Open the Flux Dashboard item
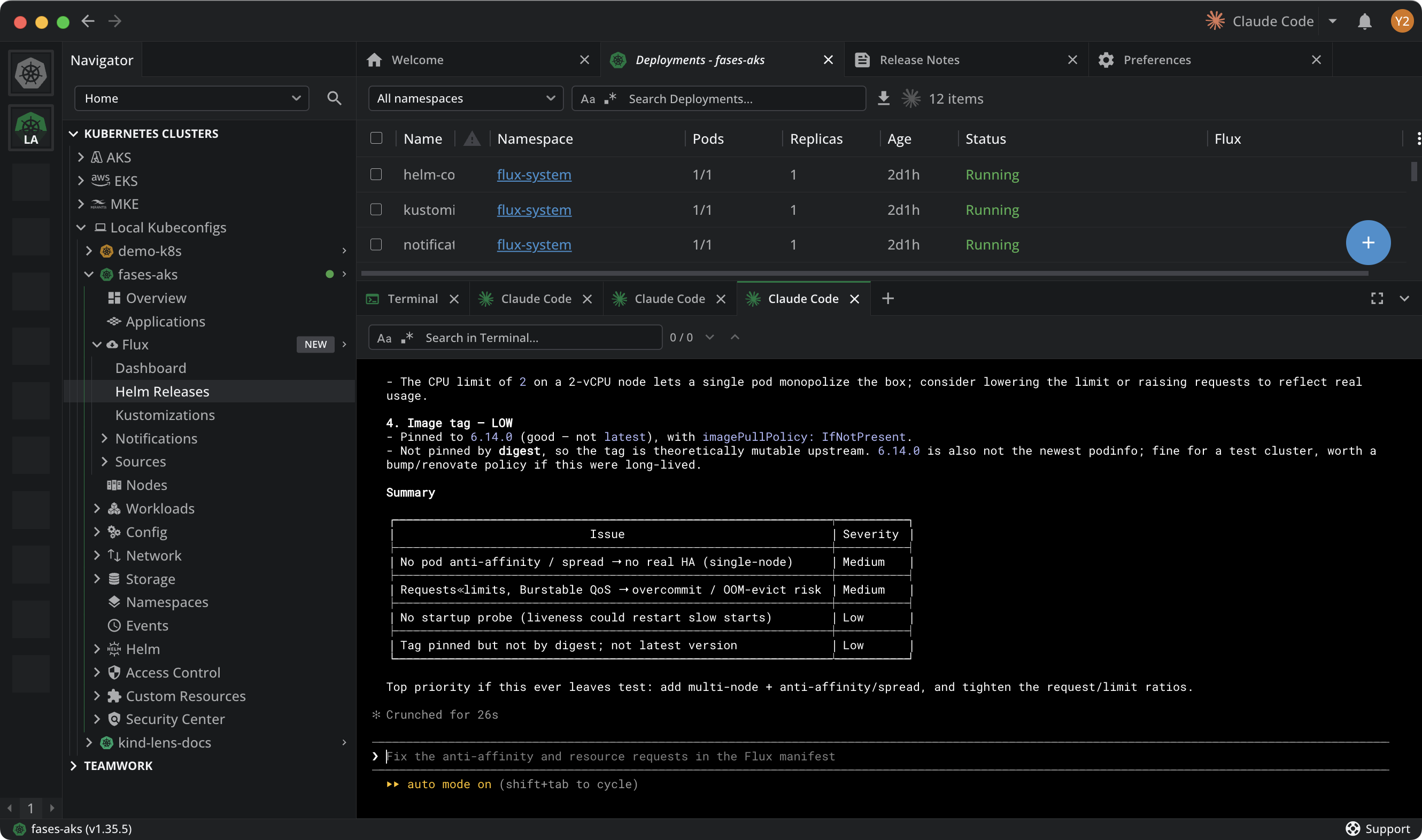The height and width of the screenshot is (840, 1422). tap(151, 369)
